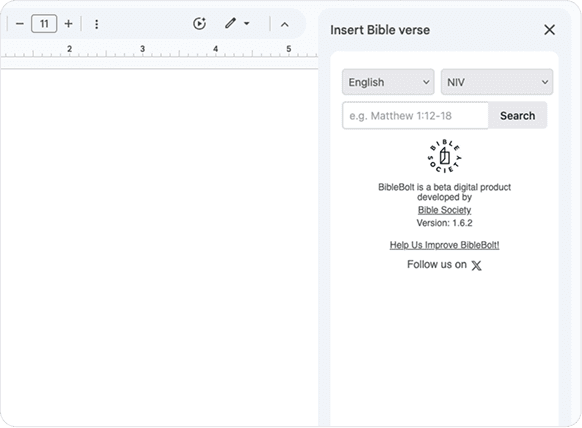582x428 pixels.
Task: Collapse the toolbar with the up chevron
Action: click(x=284, y=24)
